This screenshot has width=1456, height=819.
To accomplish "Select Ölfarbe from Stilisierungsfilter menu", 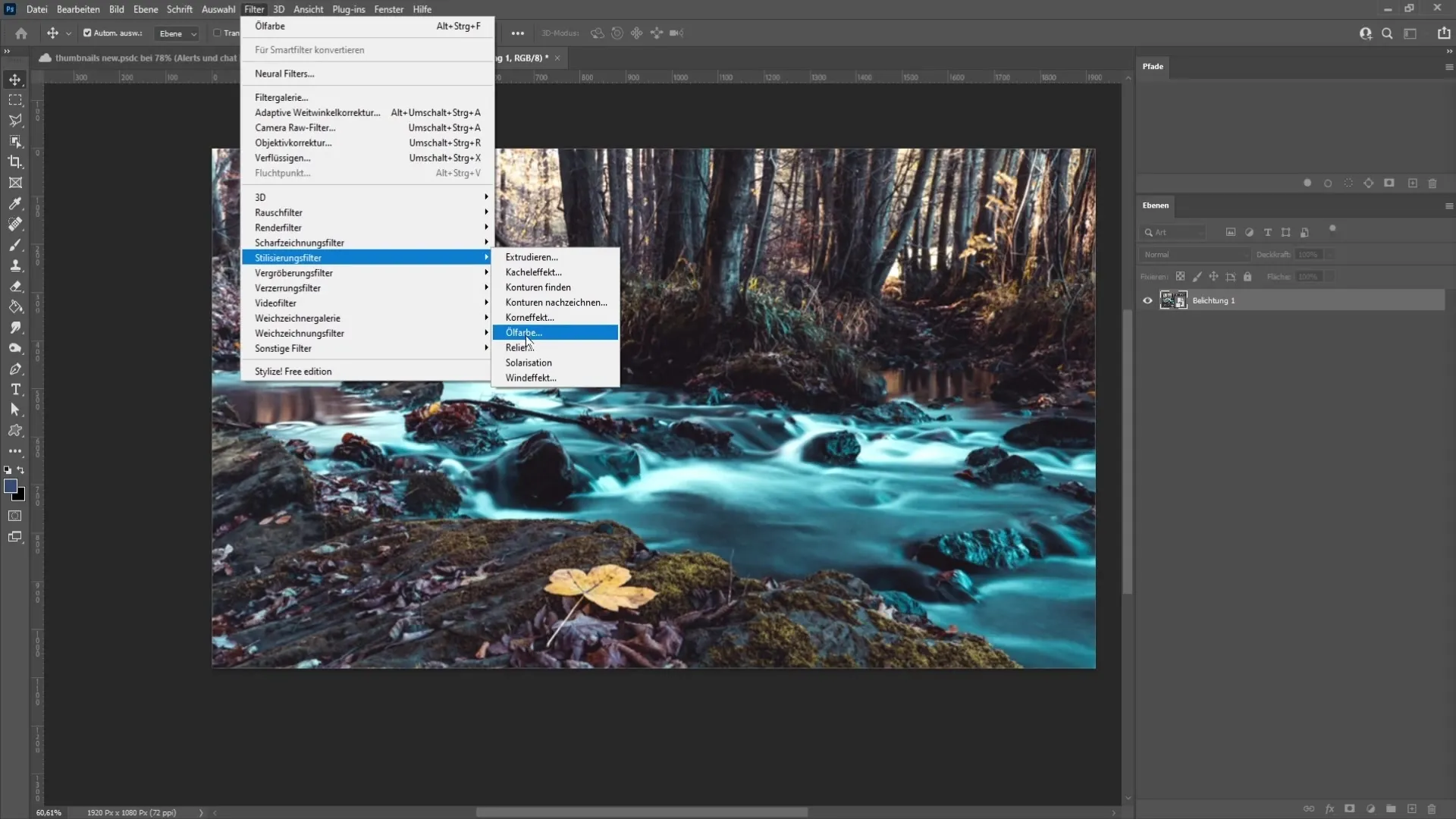I will [x=556, y=332].
